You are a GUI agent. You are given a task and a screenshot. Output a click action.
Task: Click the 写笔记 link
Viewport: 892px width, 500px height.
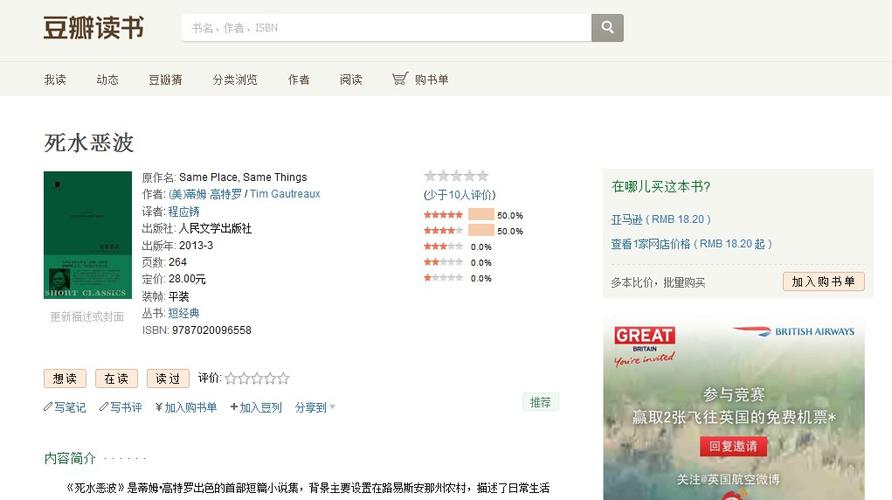[70, 407]
